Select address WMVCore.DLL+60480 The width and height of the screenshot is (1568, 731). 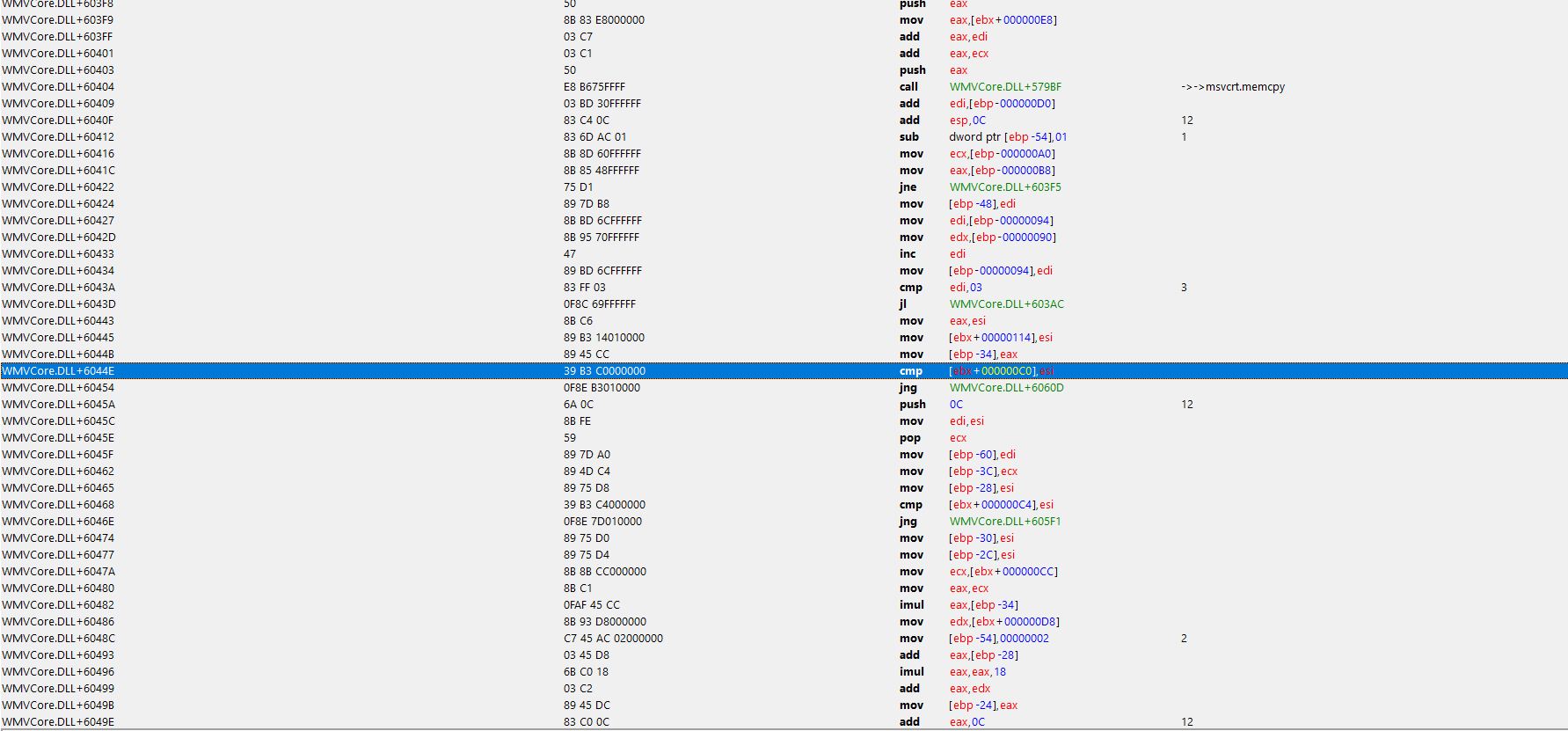pyautogui.click(x=58, y=588)
